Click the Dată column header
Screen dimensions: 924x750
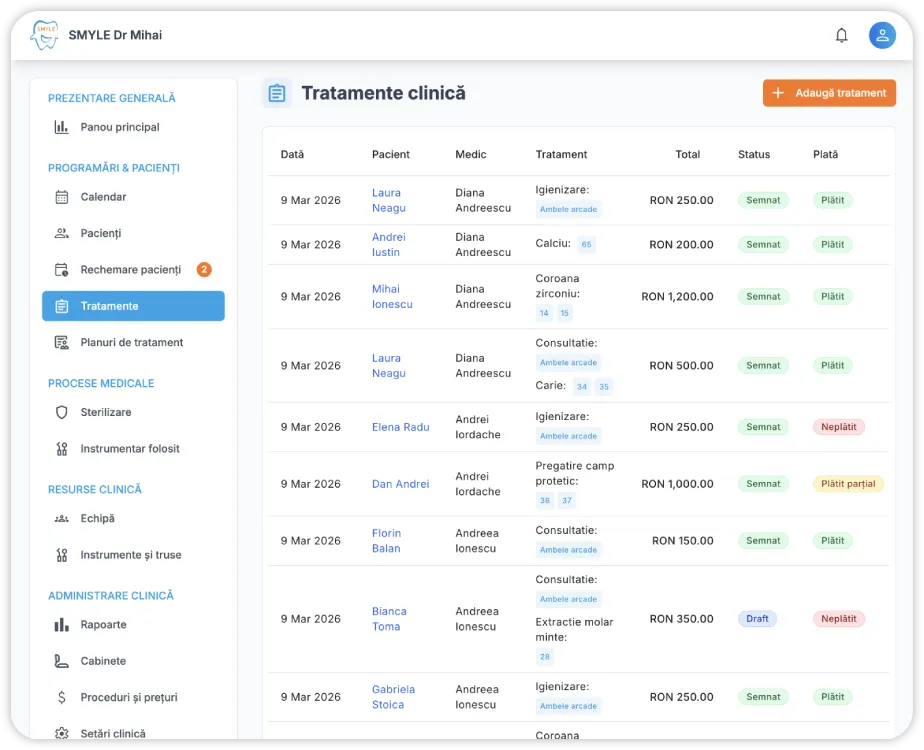[x=292, y=154]
